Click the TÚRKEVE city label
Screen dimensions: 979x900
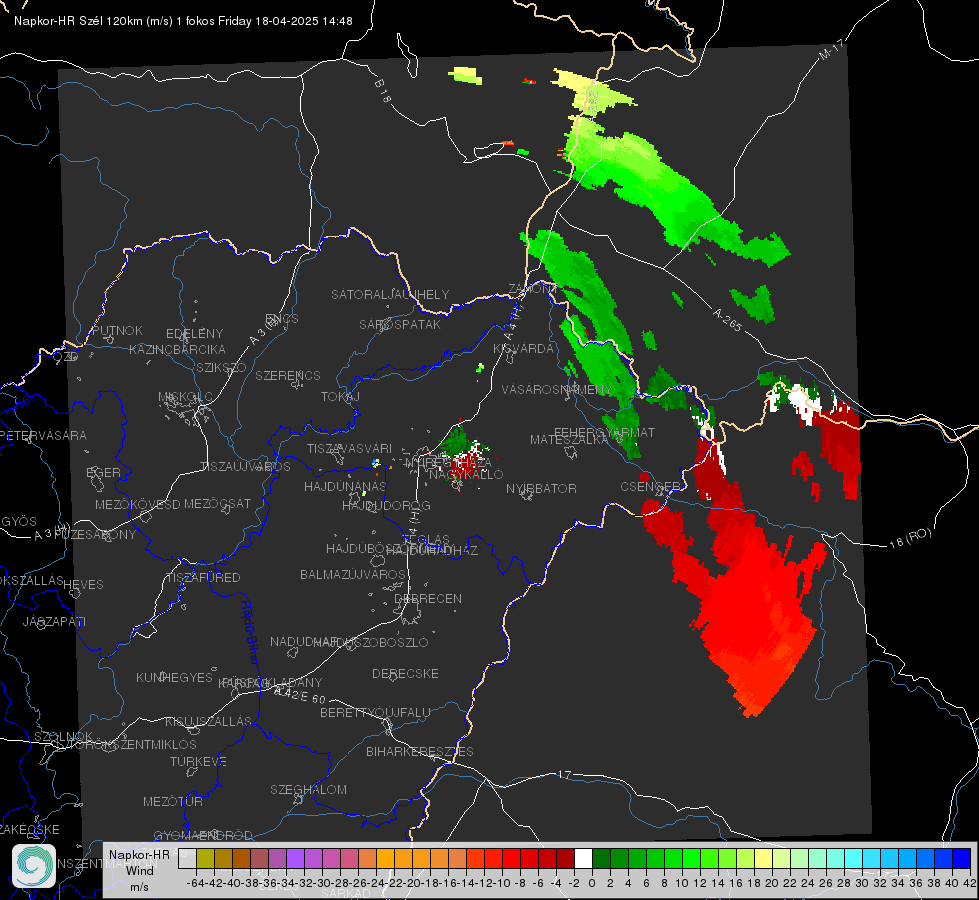click(x=198, y=762)
